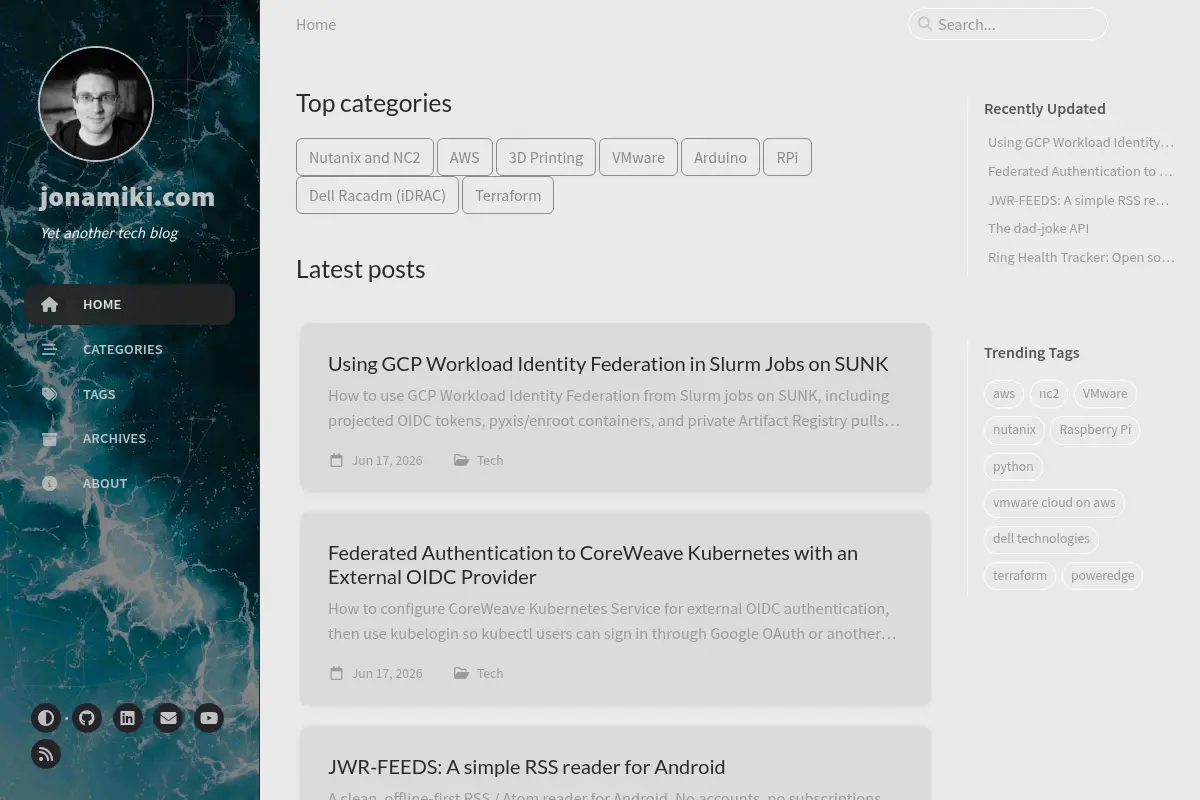Toggle dark/light theme mode icon
Image resolution: width=1200 pixels, height=800 pixels.
46,718
